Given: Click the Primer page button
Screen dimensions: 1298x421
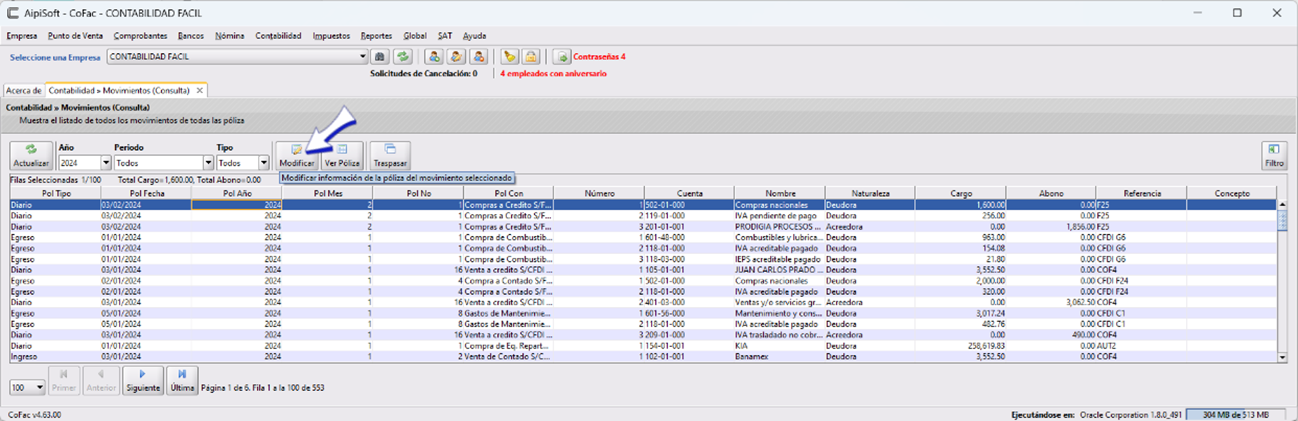Looking at the screenshot, I should pos(64,380).
